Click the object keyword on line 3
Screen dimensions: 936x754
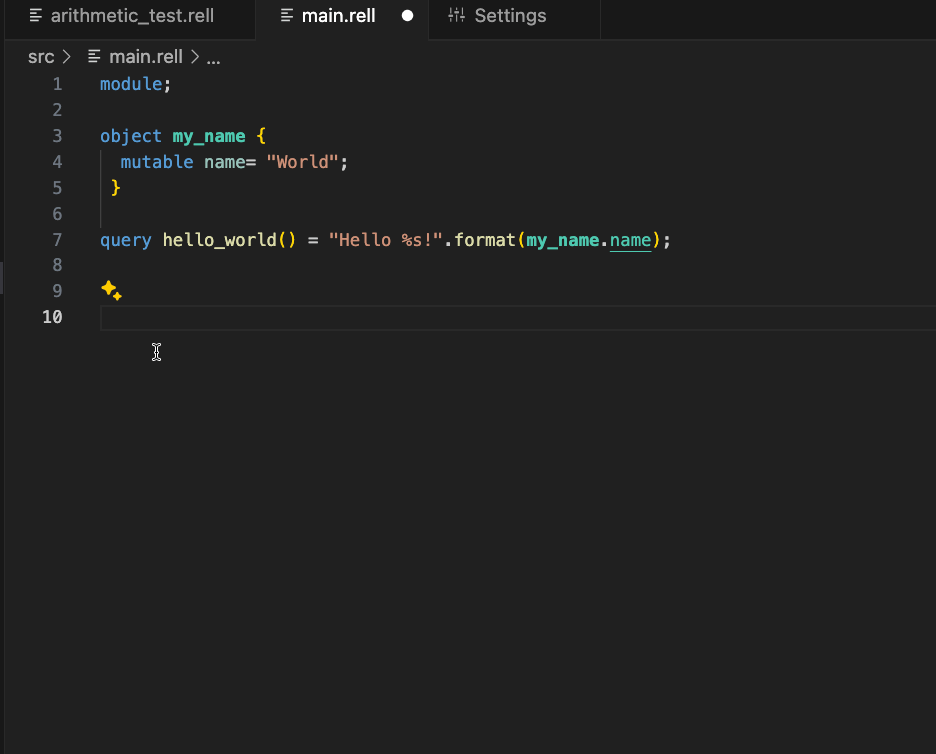click(x=131, y=136)
